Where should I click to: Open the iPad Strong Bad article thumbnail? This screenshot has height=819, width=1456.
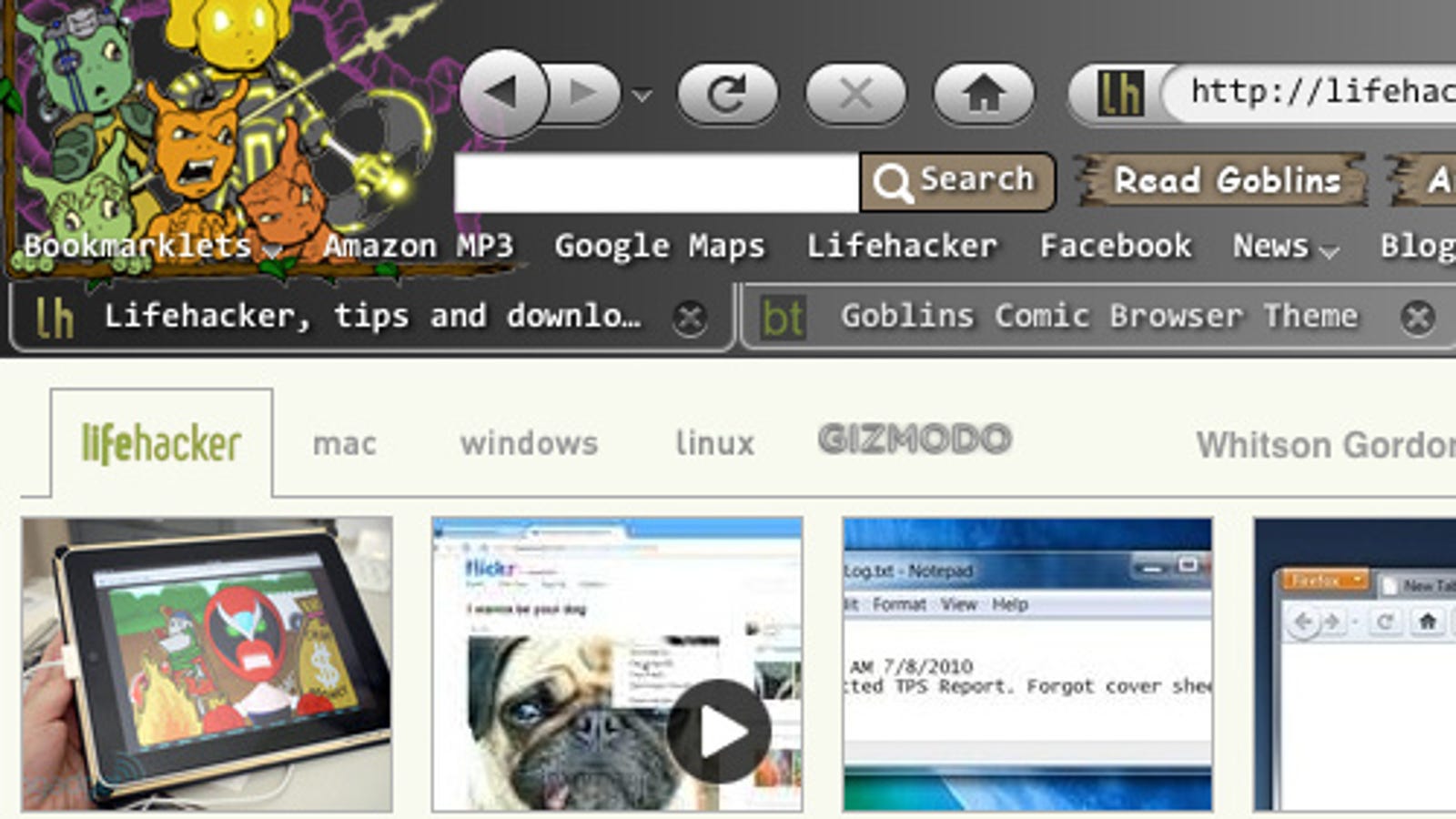tap(207, 664)
